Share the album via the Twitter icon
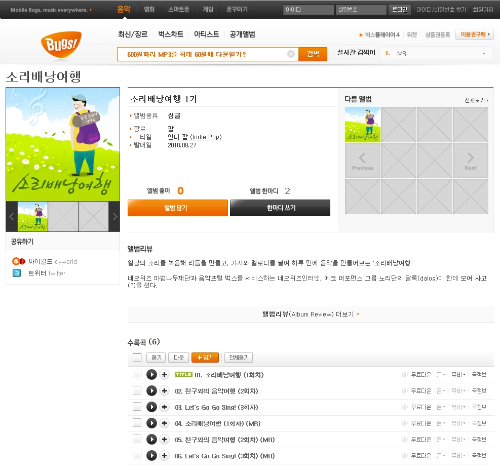Screen dimensions: 500x473 [17, 273]
